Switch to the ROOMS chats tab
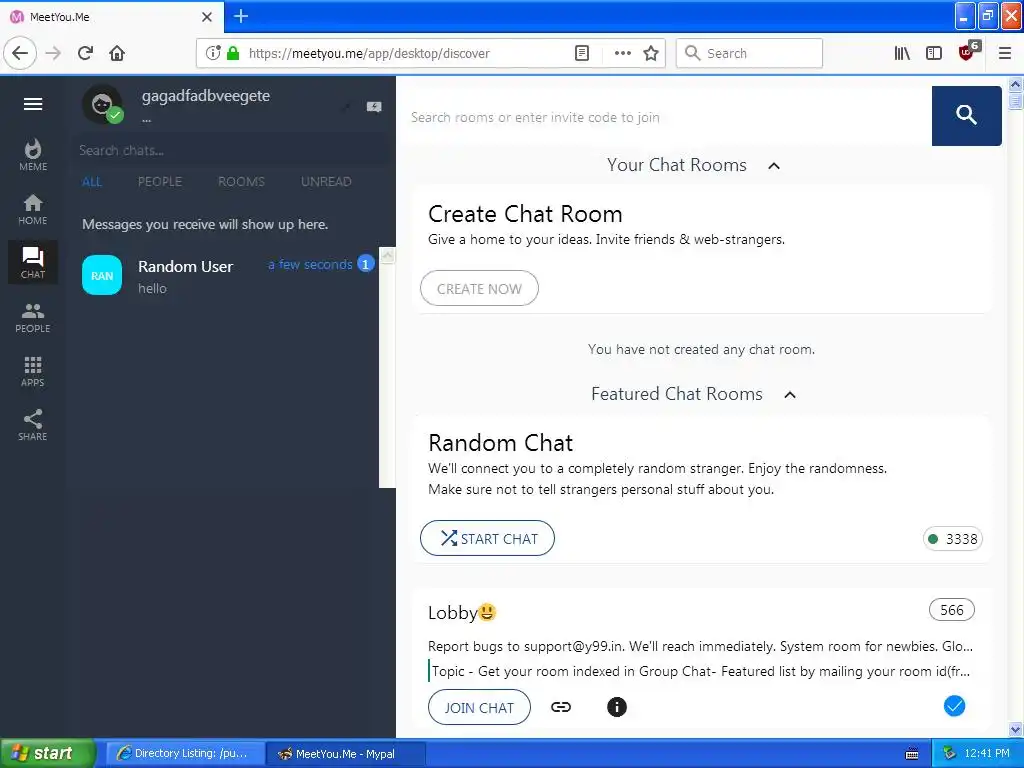The height and width of the screenshot is (768, 1024). 242,182
